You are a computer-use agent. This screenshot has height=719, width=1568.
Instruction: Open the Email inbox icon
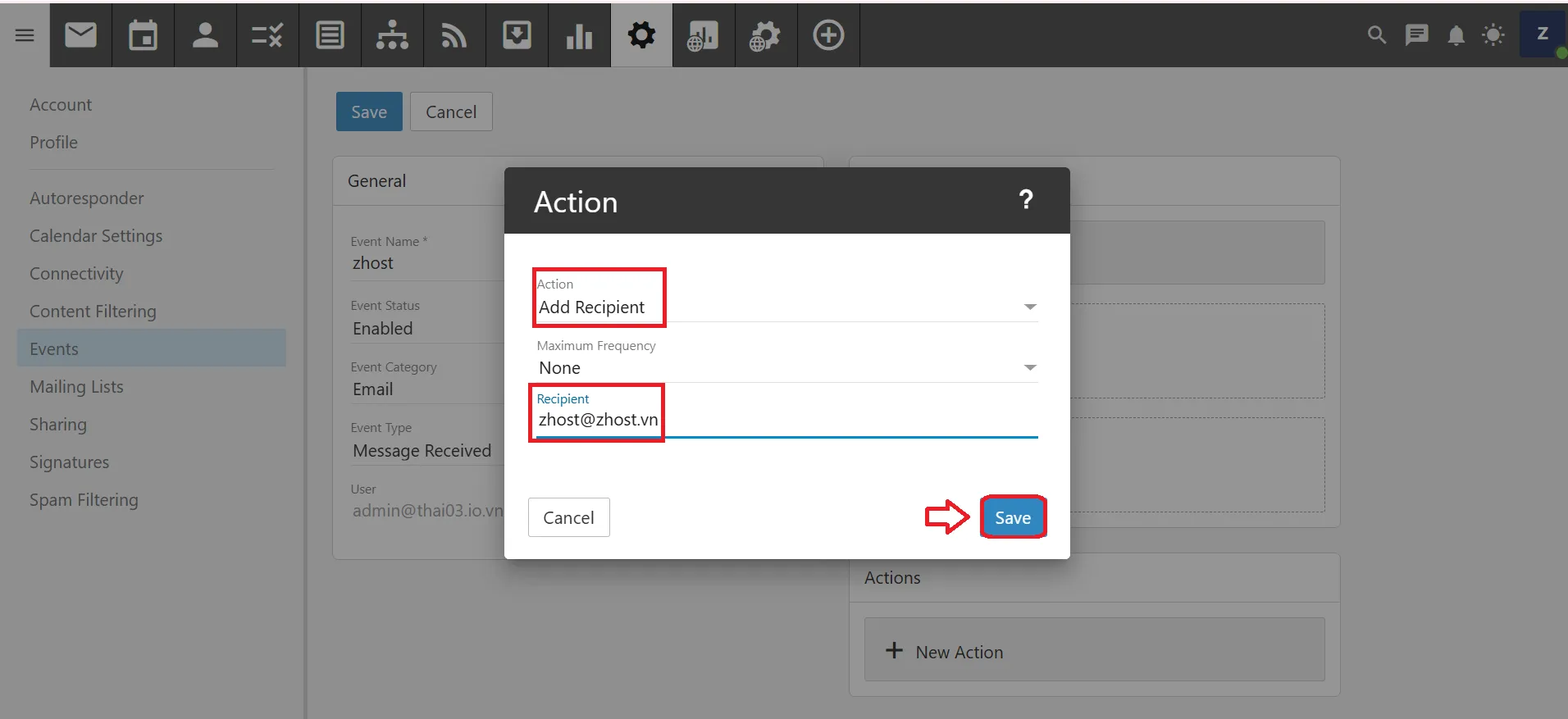tap(80, 35)
